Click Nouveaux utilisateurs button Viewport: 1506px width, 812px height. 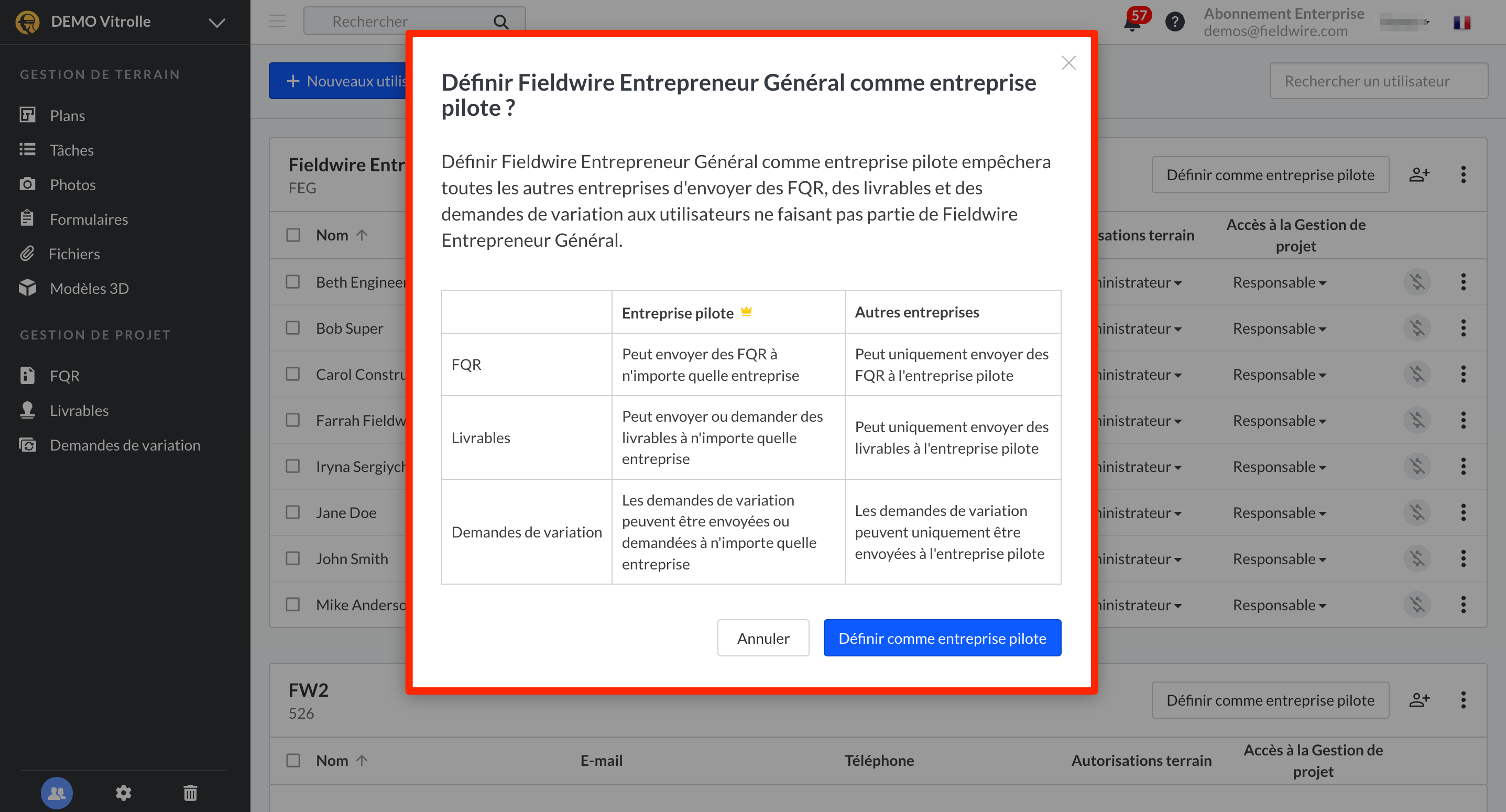point(337,81)
